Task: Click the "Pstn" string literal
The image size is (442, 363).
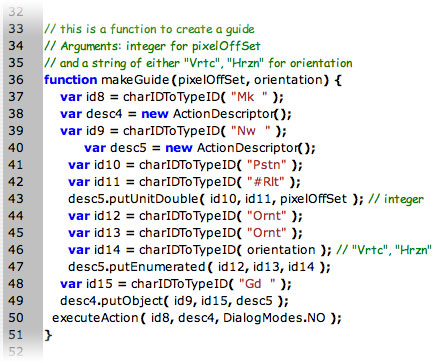Action: [x=267, y=165]
